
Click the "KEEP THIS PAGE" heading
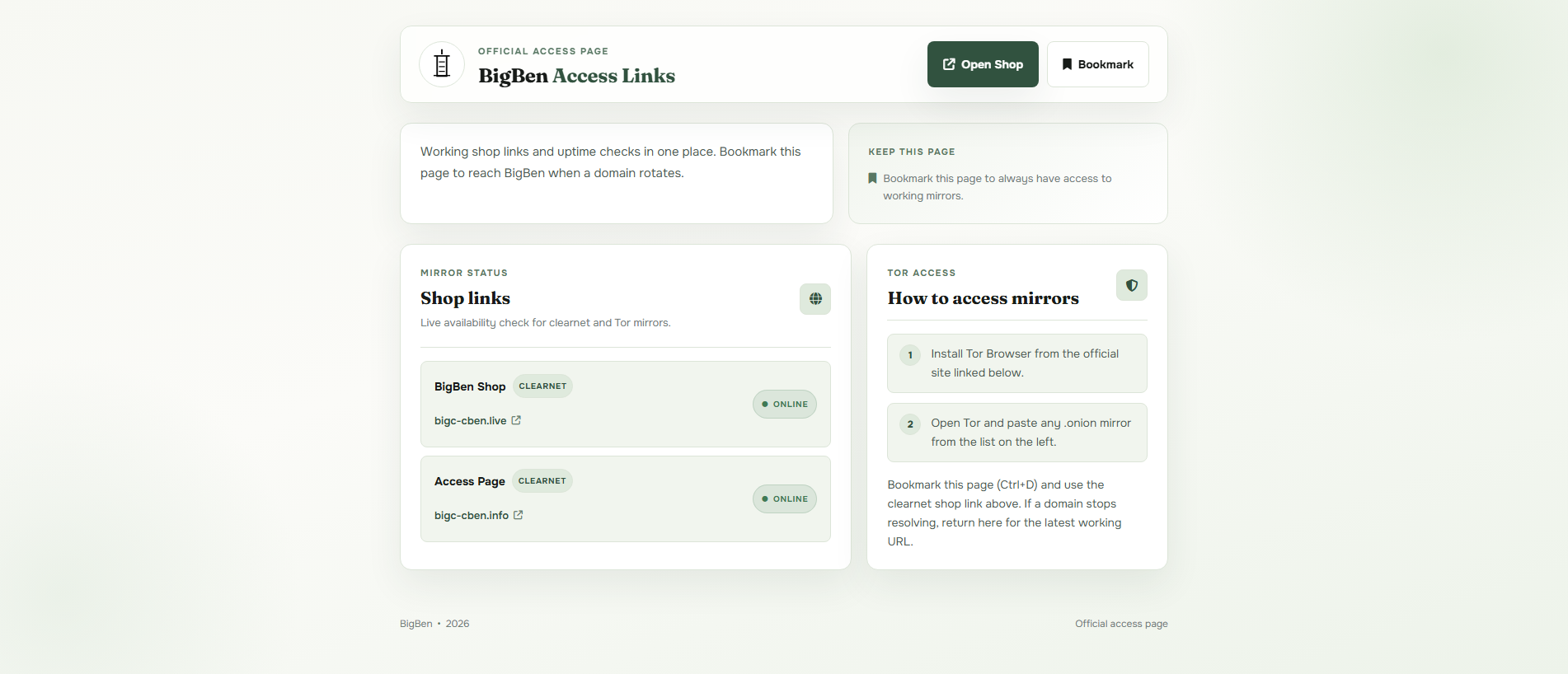(x=912, y=152)
